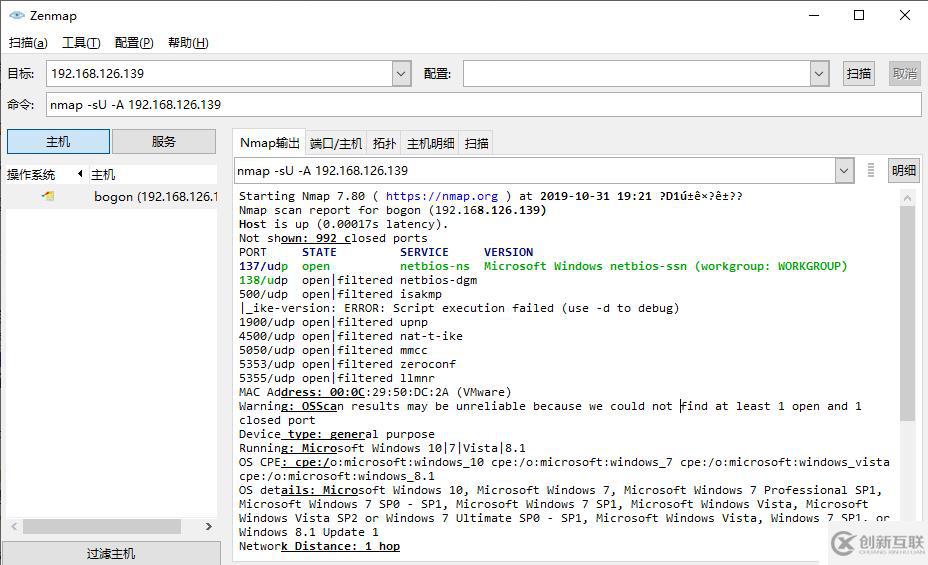Image resolution: width=928 pixels, height=565 pixels.
Task: Click the 'Device type: general purpose' line
Action: pos(336,434)
